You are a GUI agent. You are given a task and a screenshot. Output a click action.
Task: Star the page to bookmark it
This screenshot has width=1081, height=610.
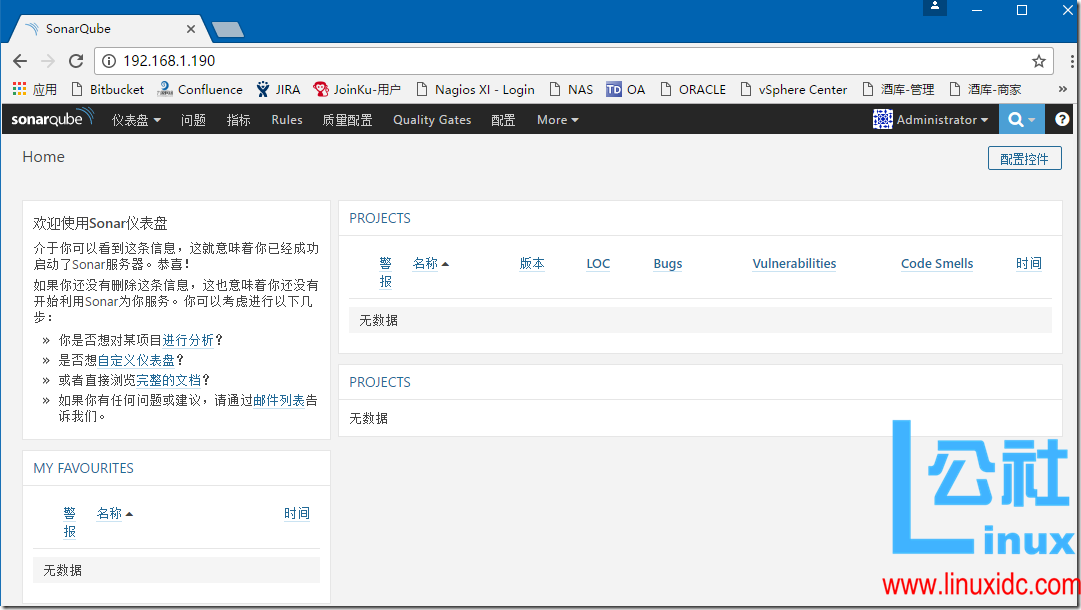[x=1038, y=61]
